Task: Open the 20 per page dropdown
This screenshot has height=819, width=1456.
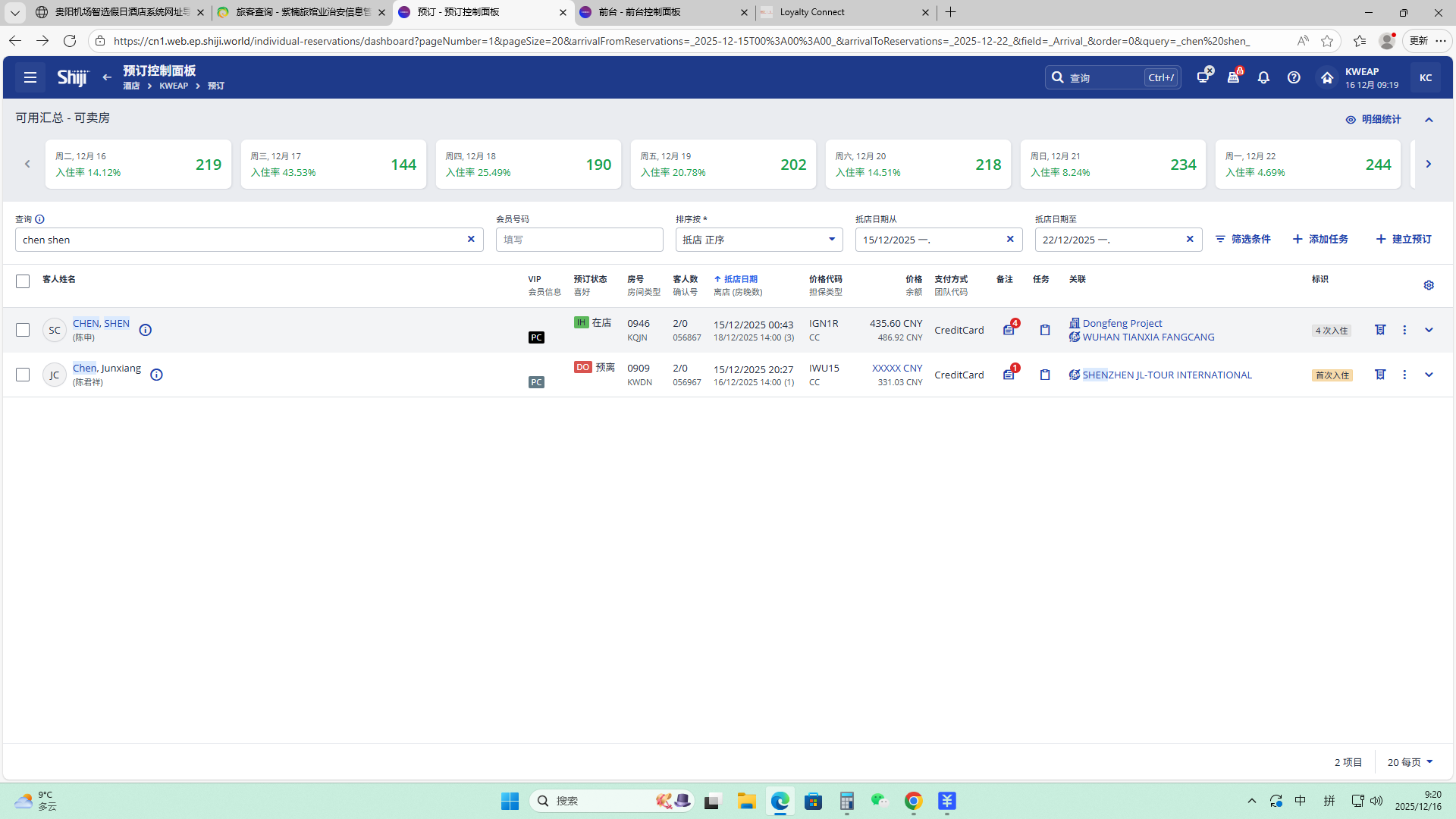Action: pyautogui.click(x=1410, y=762)
